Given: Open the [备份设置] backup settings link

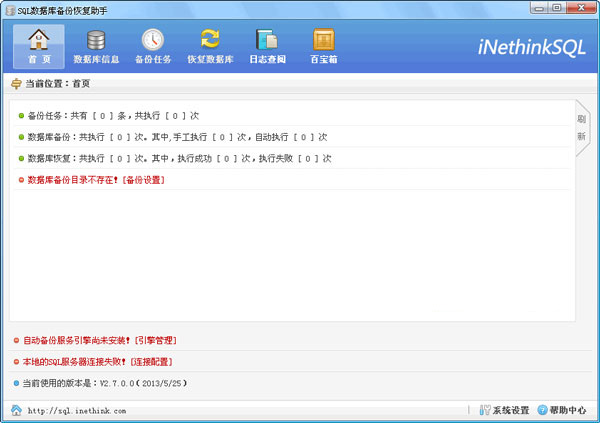Looking at the screenshot, I should [x=143, y=180].
